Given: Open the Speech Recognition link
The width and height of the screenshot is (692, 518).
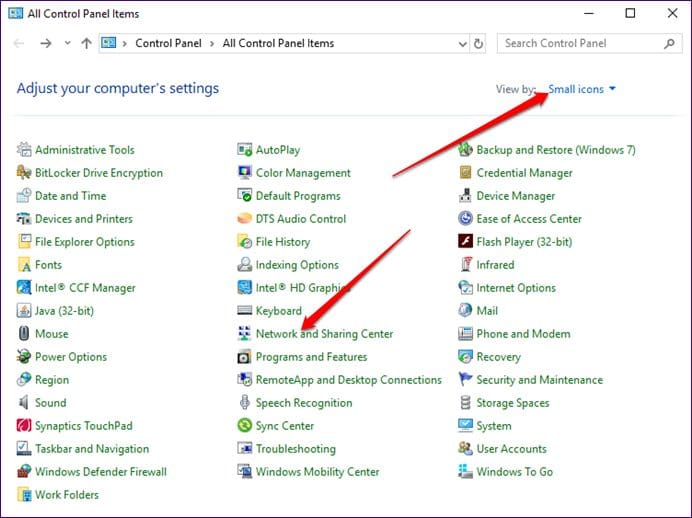Looking at the screenshot, I should [x=304, y=402].
